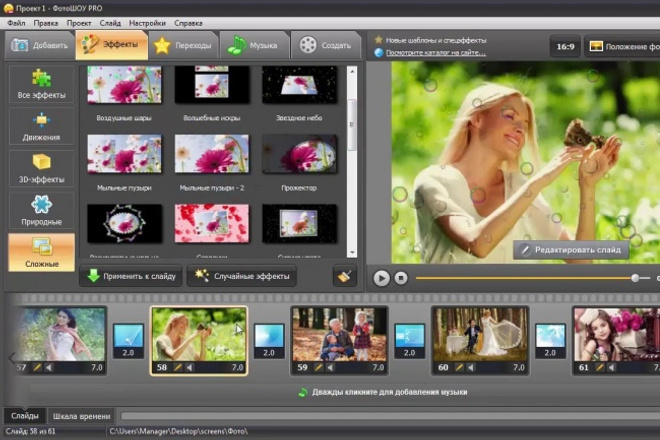Select the Все эффекты category

tap(41, 84)
